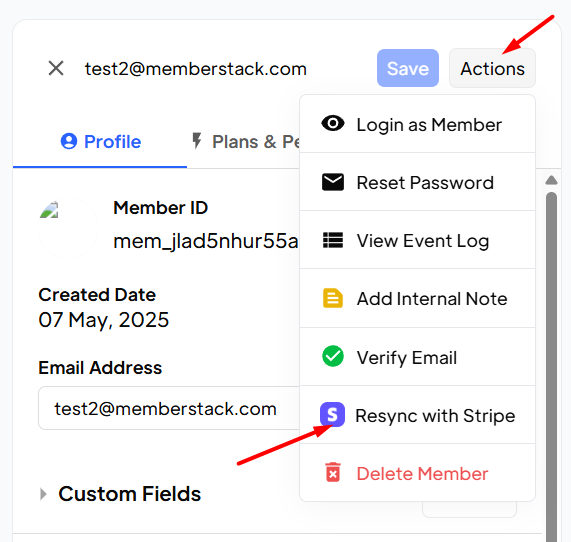
Task: Click the envelope icon beside Reset Password
Action: coord(333,182)
